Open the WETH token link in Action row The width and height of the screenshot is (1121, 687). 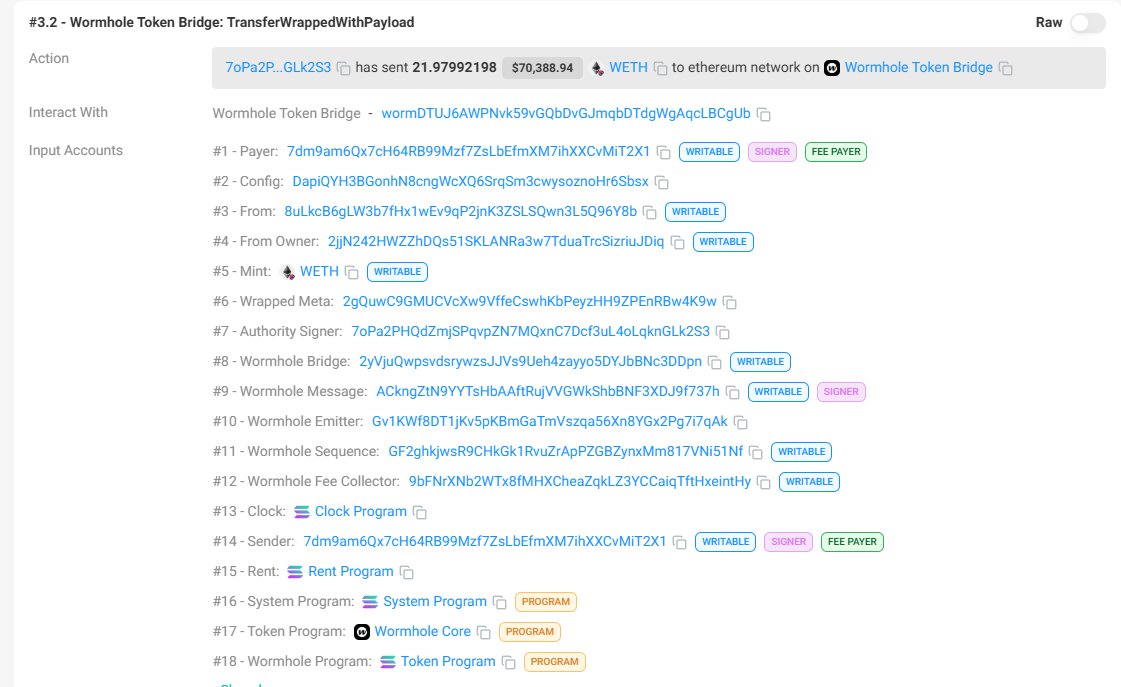(x=628, y=67)
